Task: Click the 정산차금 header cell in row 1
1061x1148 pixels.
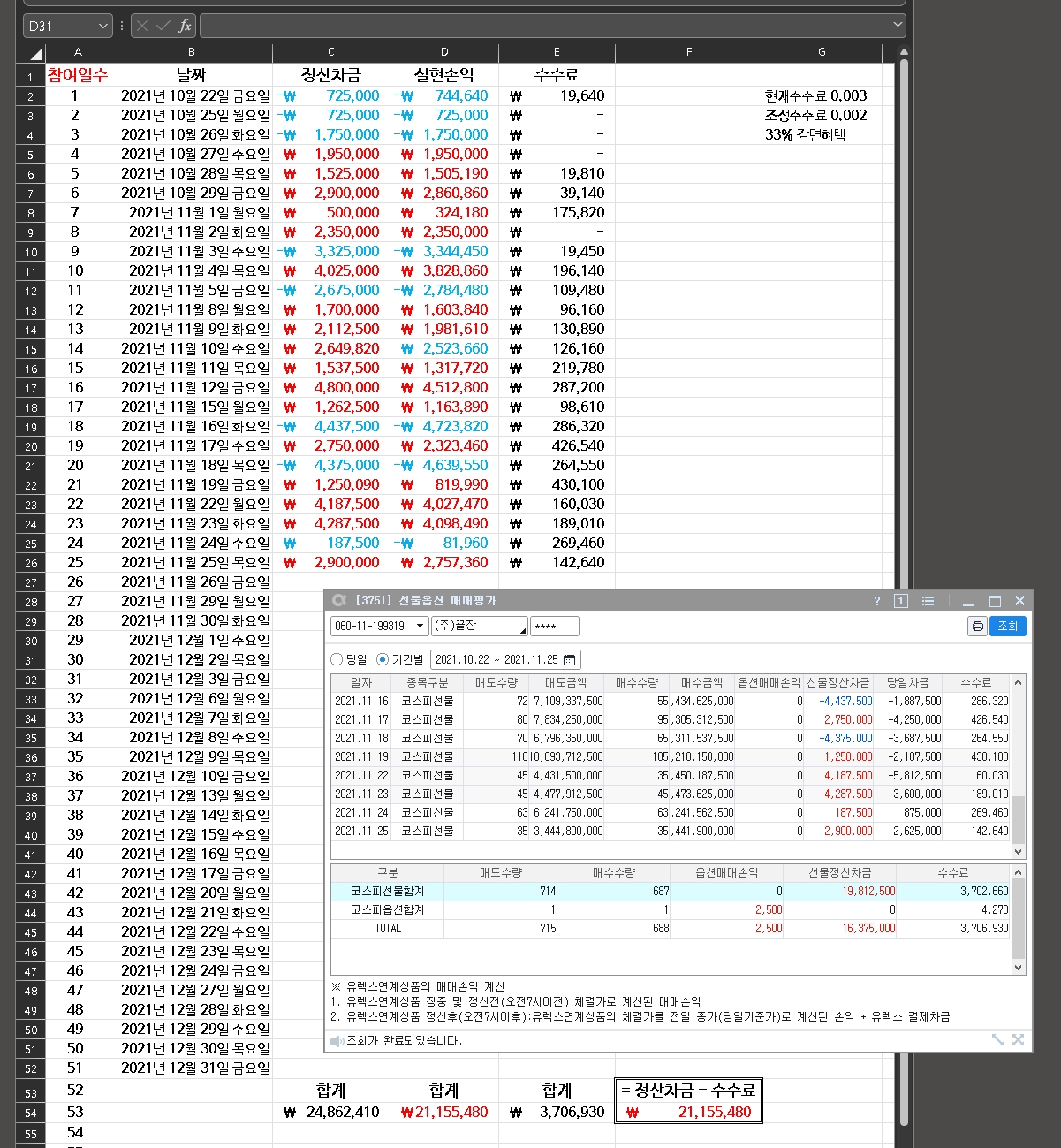Action: 331,76
